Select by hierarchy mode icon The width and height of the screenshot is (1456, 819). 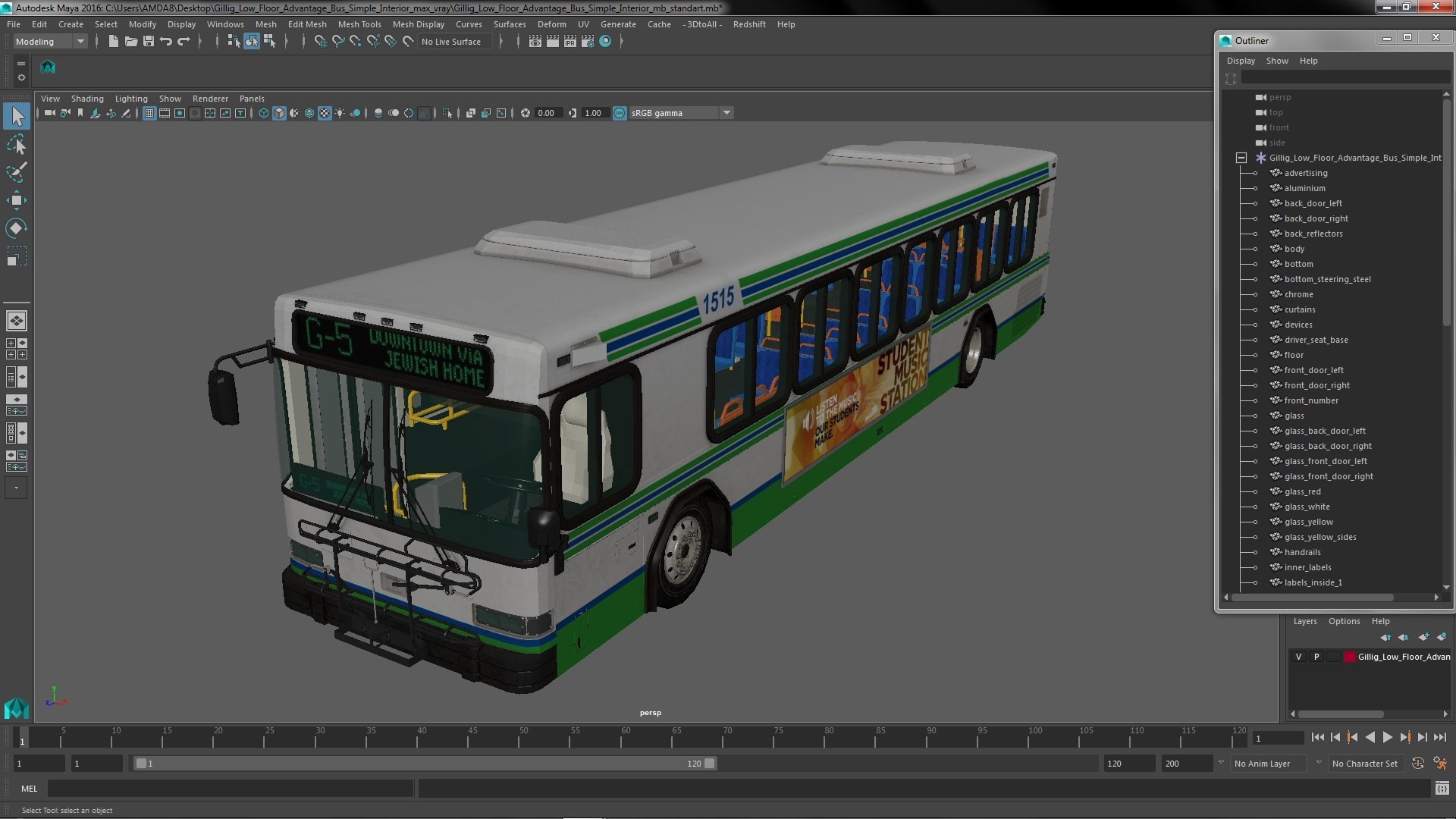pyautogui.click(x=234, y=41)
